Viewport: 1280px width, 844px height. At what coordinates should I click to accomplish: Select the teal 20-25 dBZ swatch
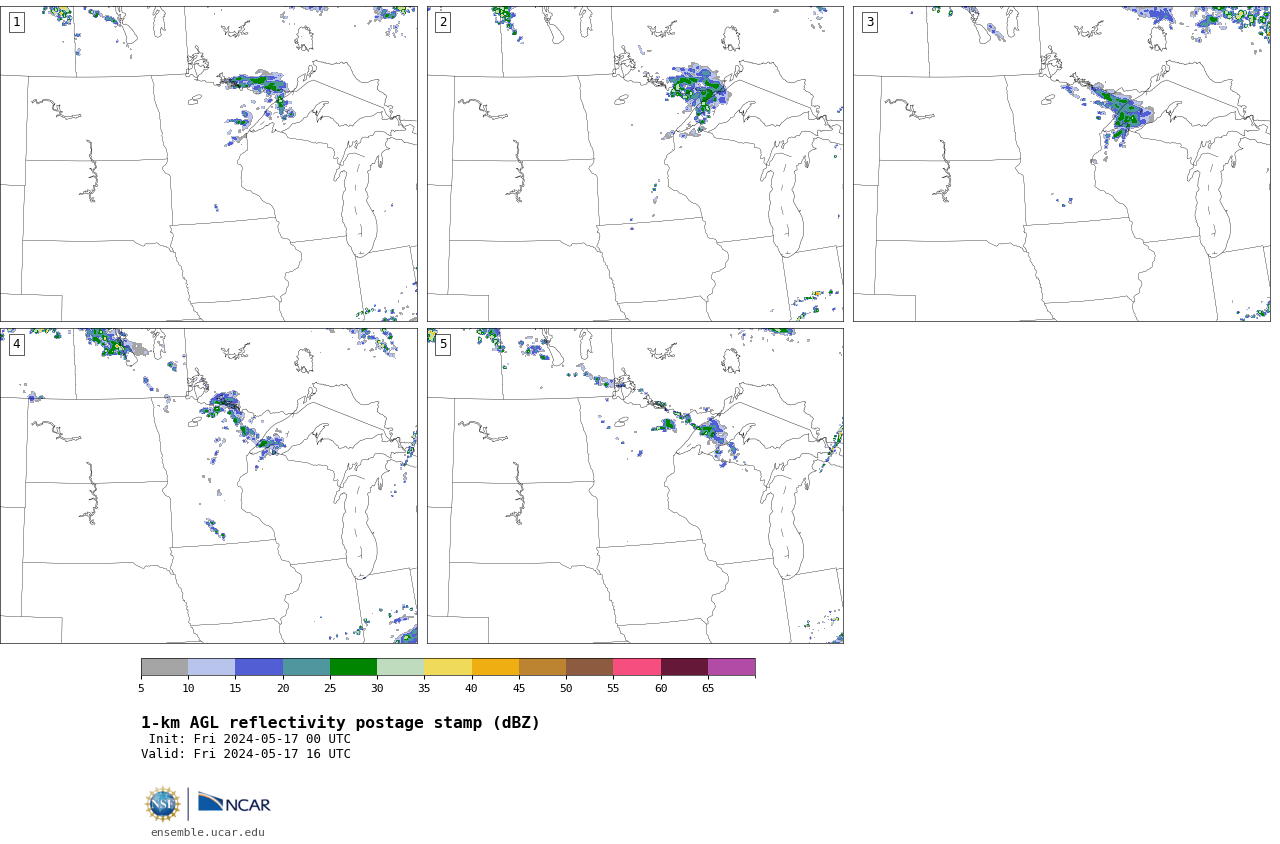coord(306,667)
